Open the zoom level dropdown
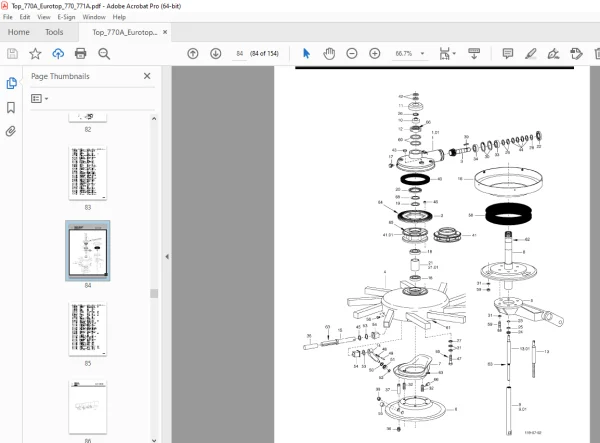The width and height of the screenshot is (600, 443). (x=422, y=54)
